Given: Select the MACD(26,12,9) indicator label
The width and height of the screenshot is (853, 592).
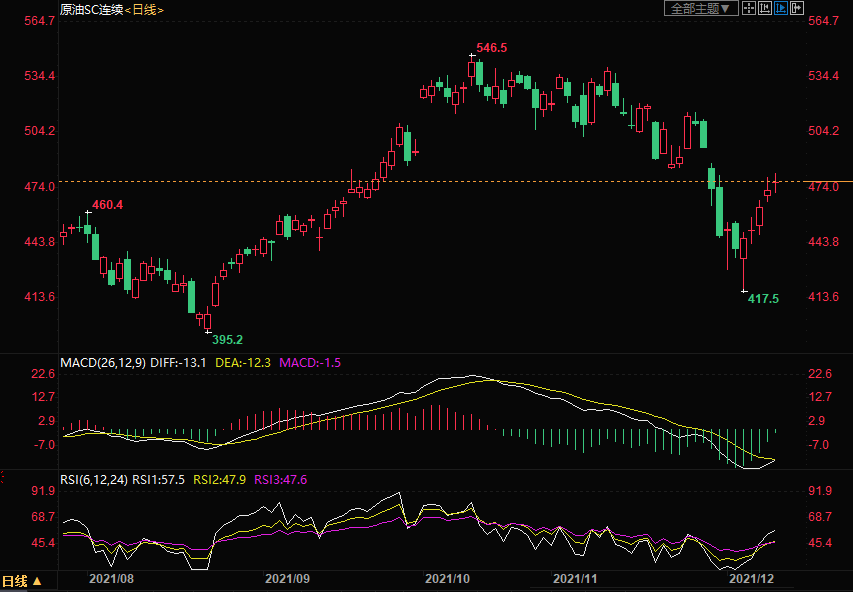Looking at the screenshot, I should pos(103,362).
